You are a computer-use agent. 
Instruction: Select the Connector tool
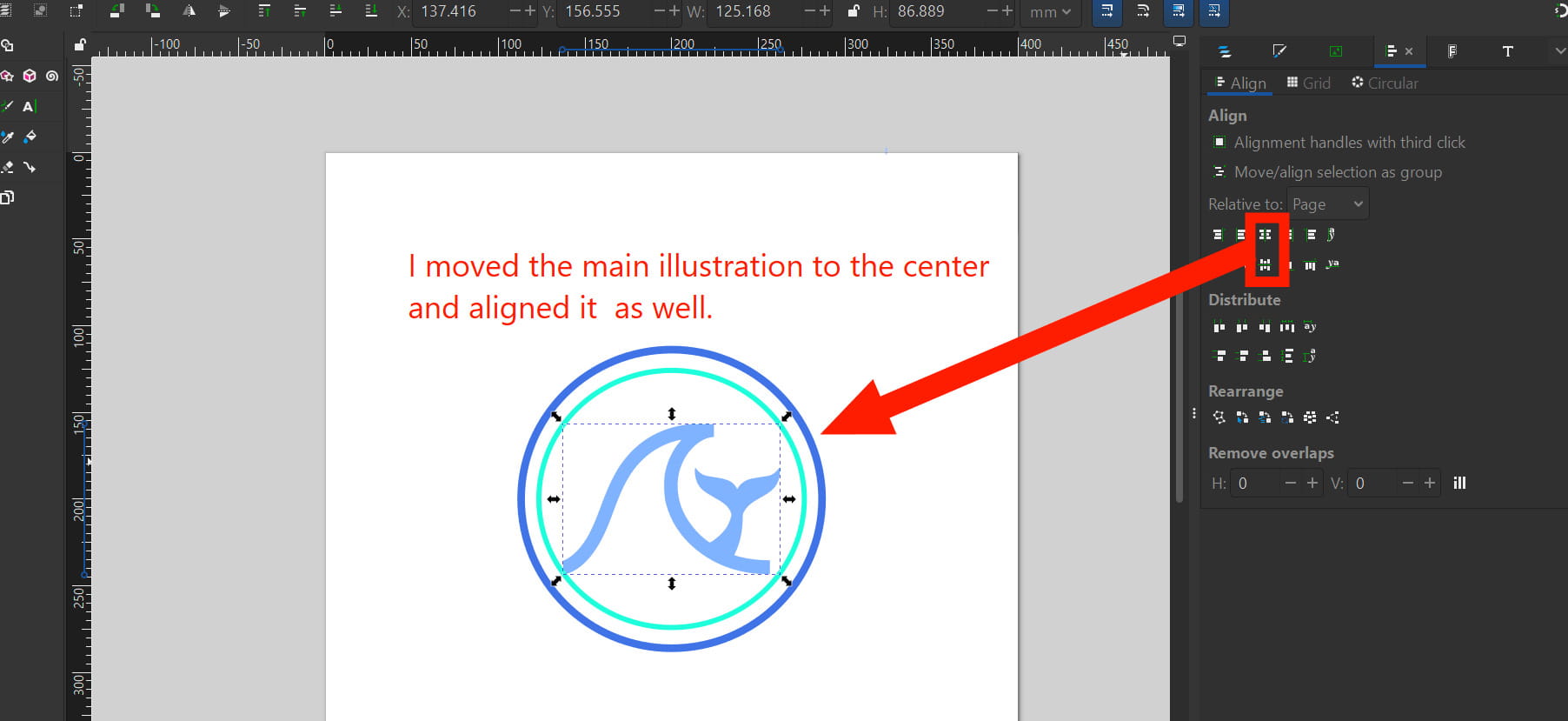[x=30, y=167]
